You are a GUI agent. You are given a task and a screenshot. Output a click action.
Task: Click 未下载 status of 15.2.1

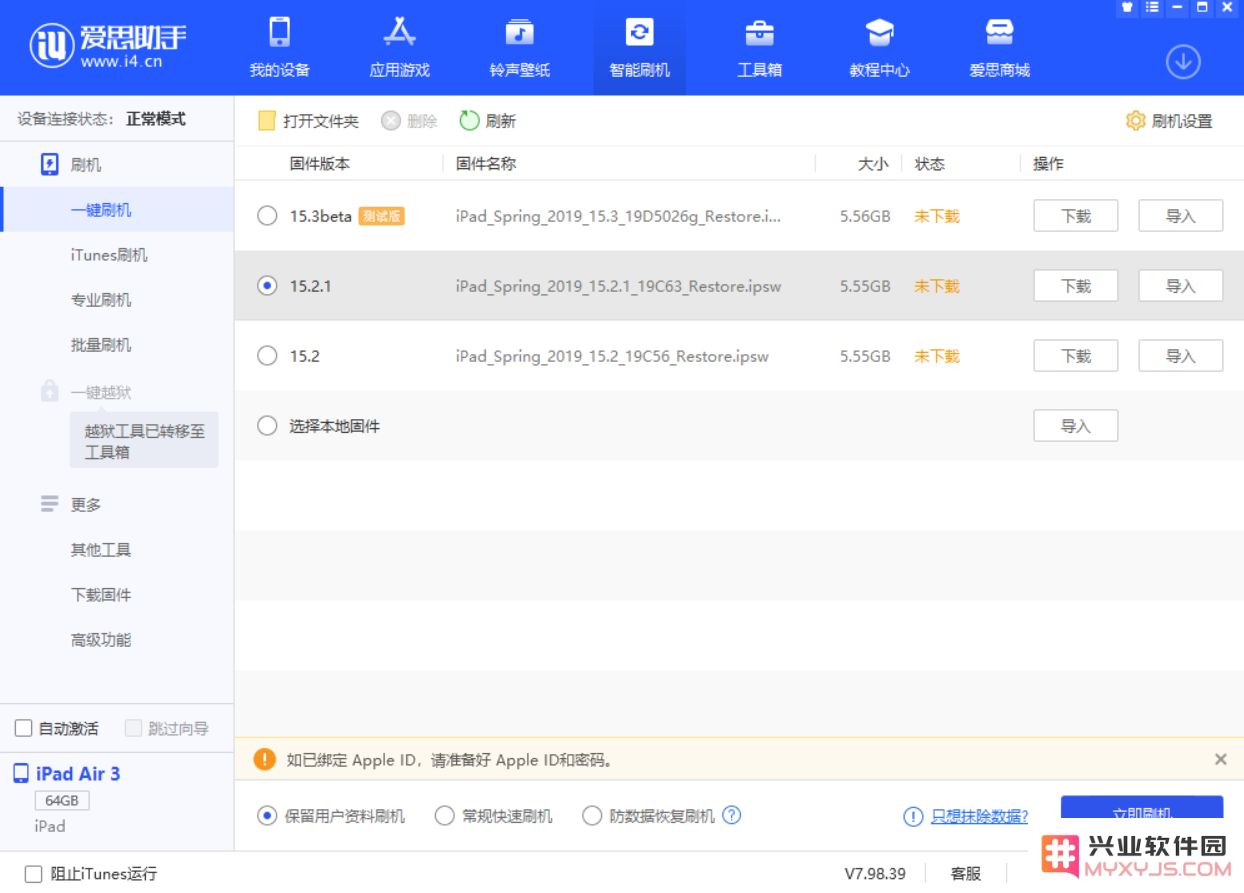pyautogui.click(x=936, y=286)
